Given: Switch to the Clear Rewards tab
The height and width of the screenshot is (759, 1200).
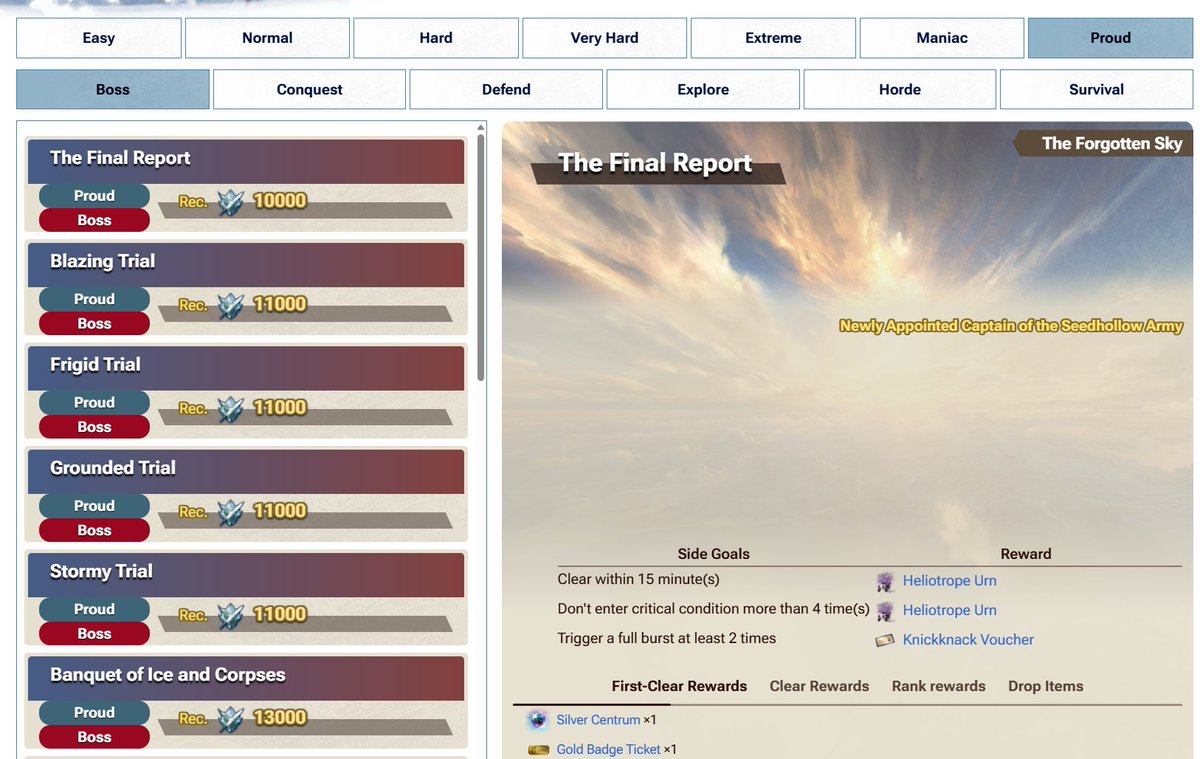Looking at the screenshot, I should tap(819, 686).
